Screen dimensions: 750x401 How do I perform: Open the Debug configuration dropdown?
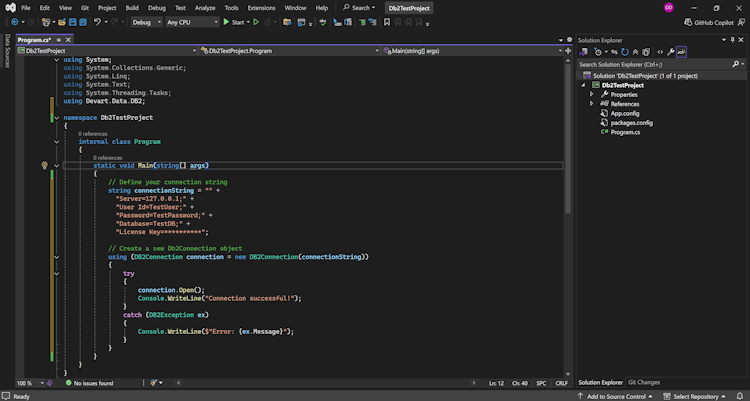coord(146,21)
